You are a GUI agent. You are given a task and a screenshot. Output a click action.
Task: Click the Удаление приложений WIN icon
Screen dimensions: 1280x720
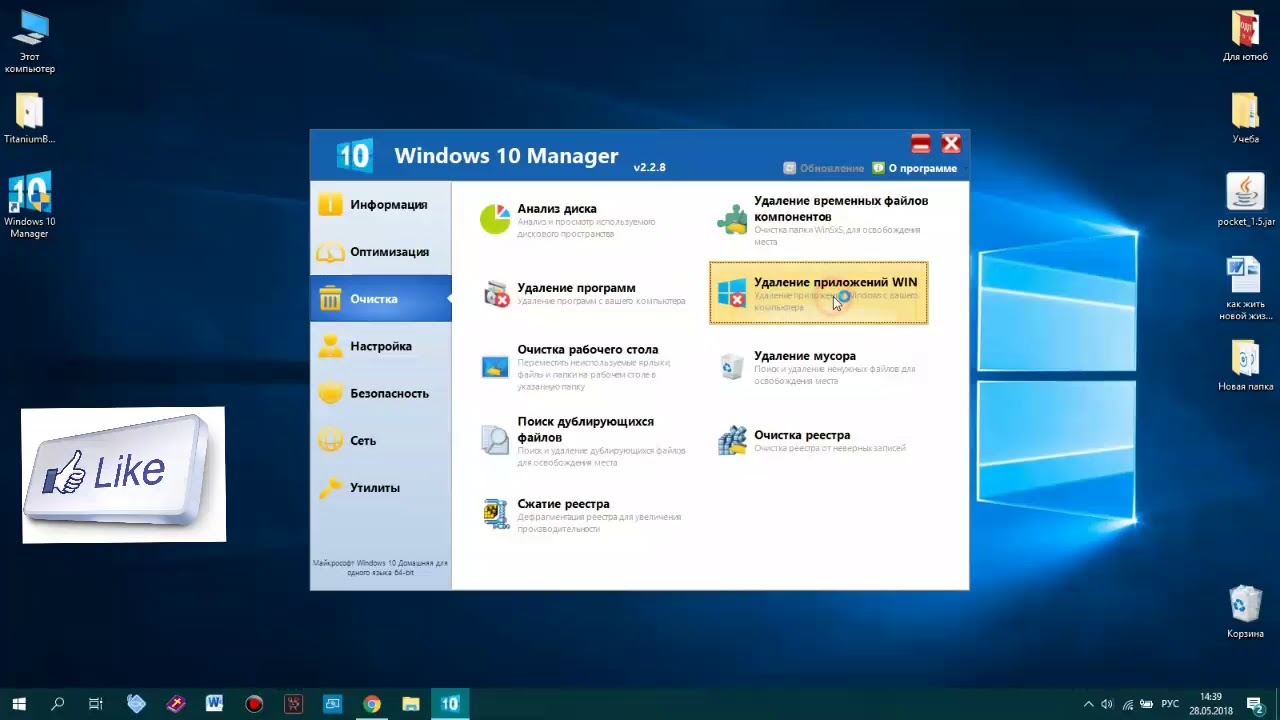(x=732, y=294)
